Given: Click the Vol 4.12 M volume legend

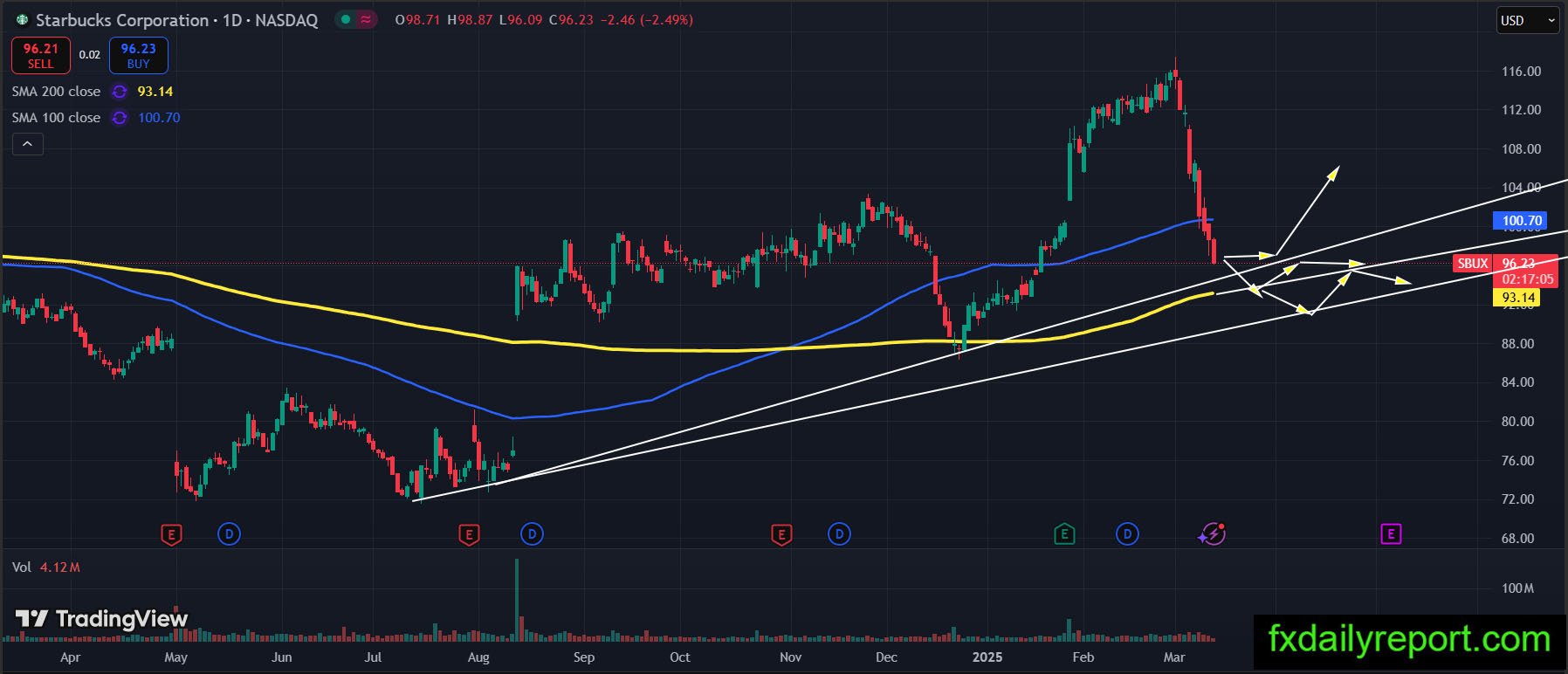Looking at the screenshot, I should coord(46,567).
